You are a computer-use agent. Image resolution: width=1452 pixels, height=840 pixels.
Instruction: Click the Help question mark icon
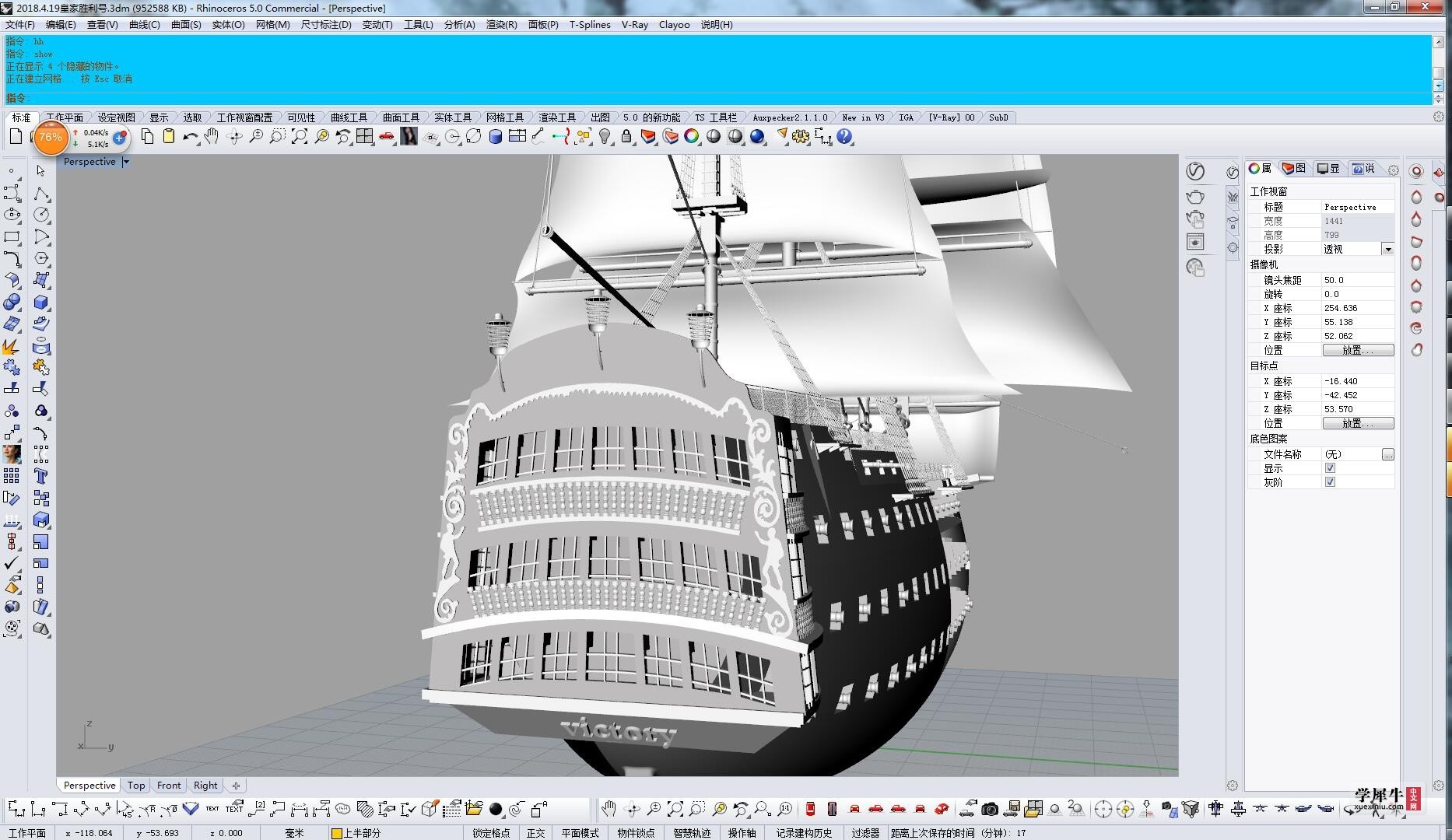tap(844, 137)
